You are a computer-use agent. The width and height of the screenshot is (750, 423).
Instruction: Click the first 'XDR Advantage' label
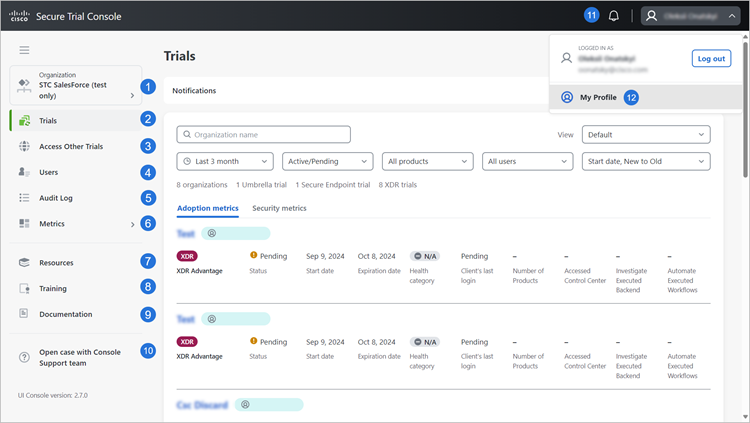199,271
